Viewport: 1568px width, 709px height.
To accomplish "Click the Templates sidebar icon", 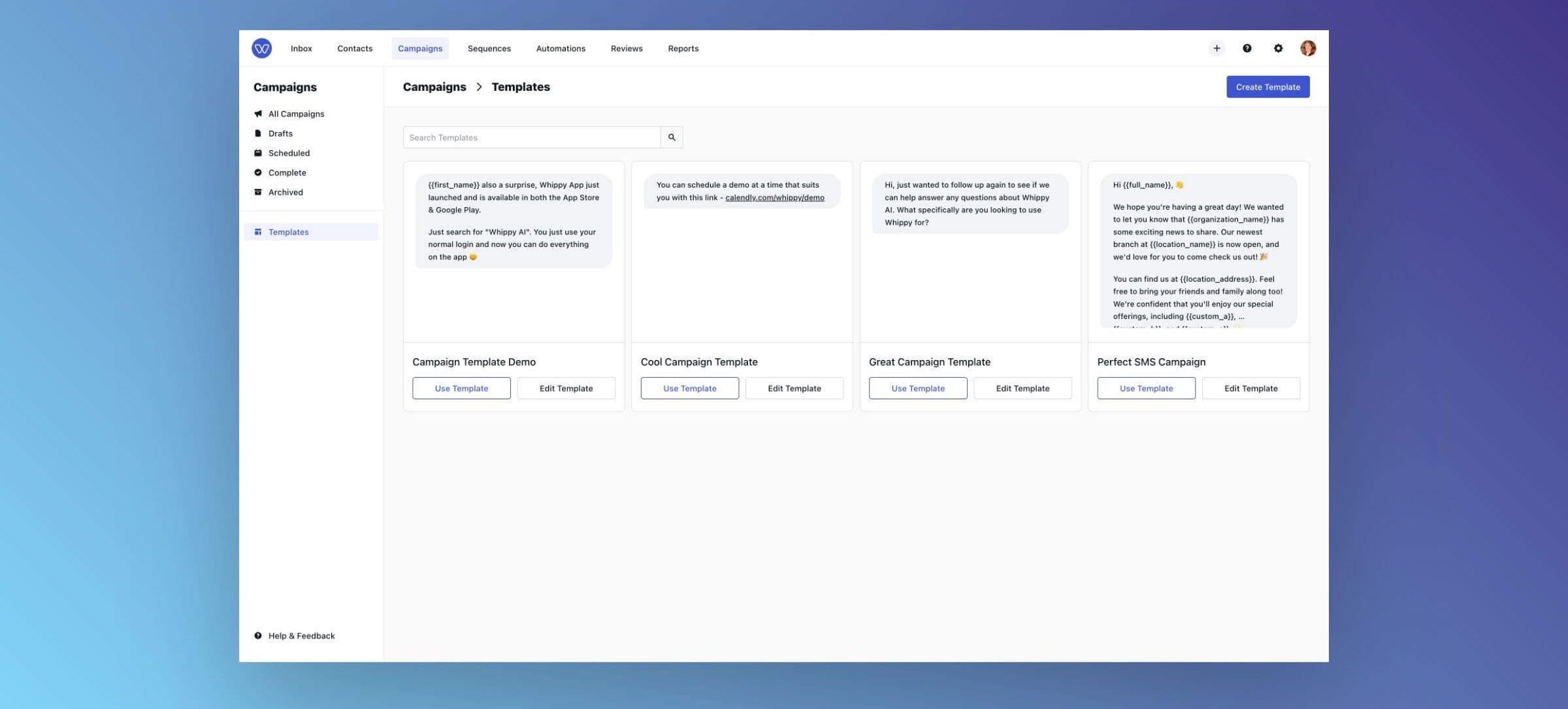I will [x=258, y=232].
